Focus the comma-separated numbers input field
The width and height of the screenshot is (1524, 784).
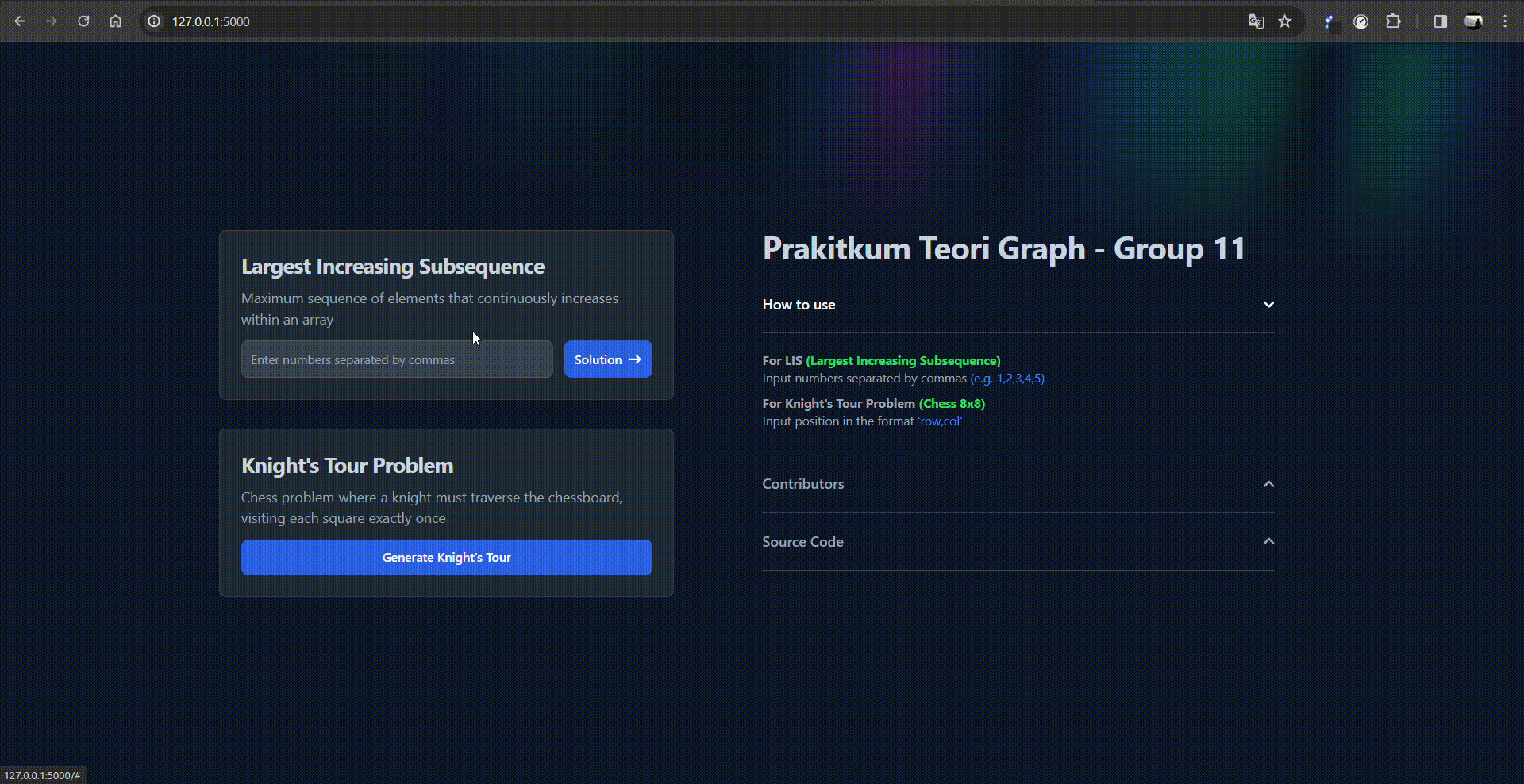point(397,359)
